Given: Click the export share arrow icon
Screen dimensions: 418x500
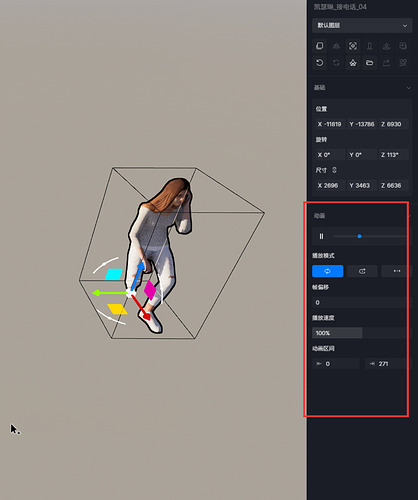Looking at the screenshot, I should (386, 63).
